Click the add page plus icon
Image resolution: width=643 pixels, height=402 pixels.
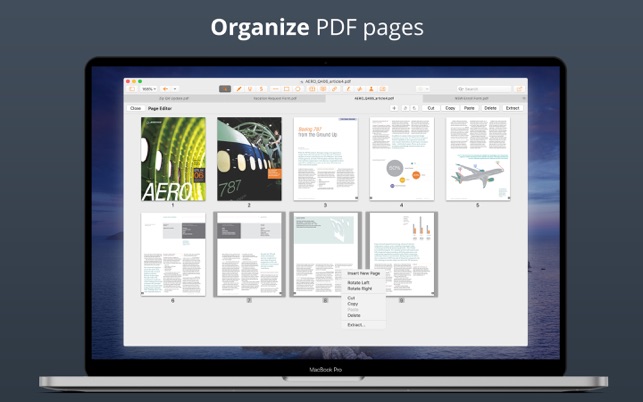394,108
